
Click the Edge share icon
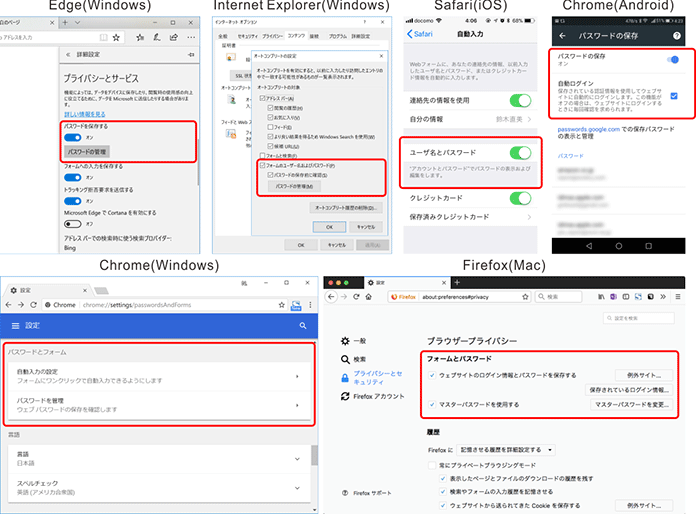[174, 38]
